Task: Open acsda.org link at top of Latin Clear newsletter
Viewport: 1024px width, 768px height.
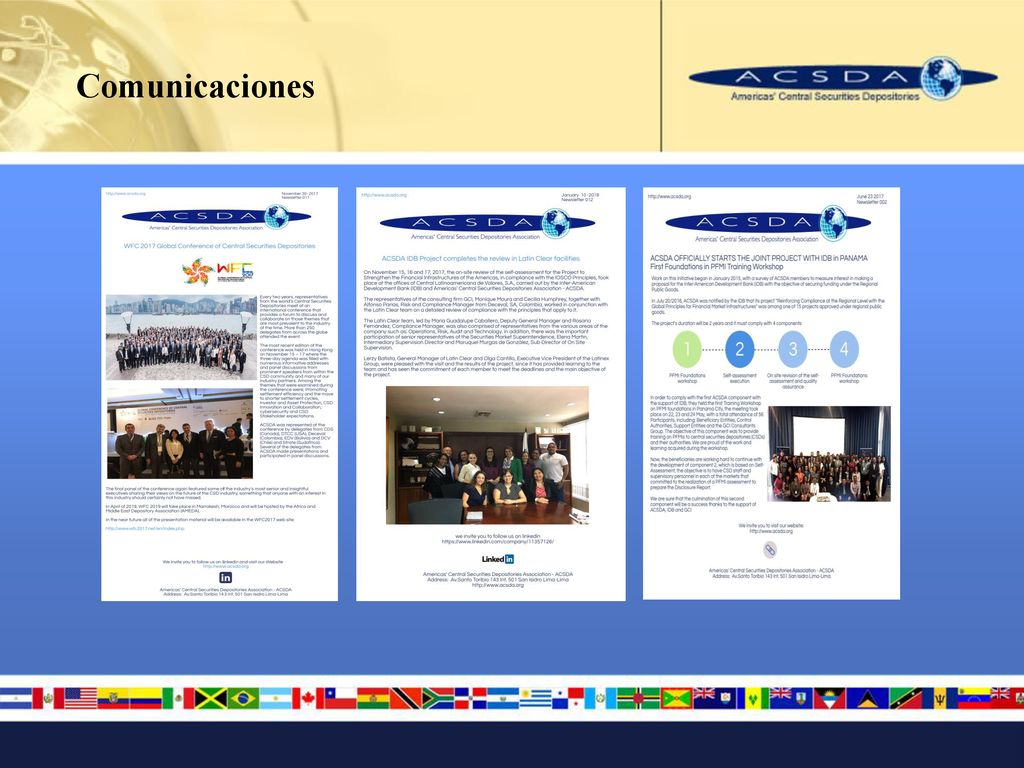Action: [x=384, y=195]
